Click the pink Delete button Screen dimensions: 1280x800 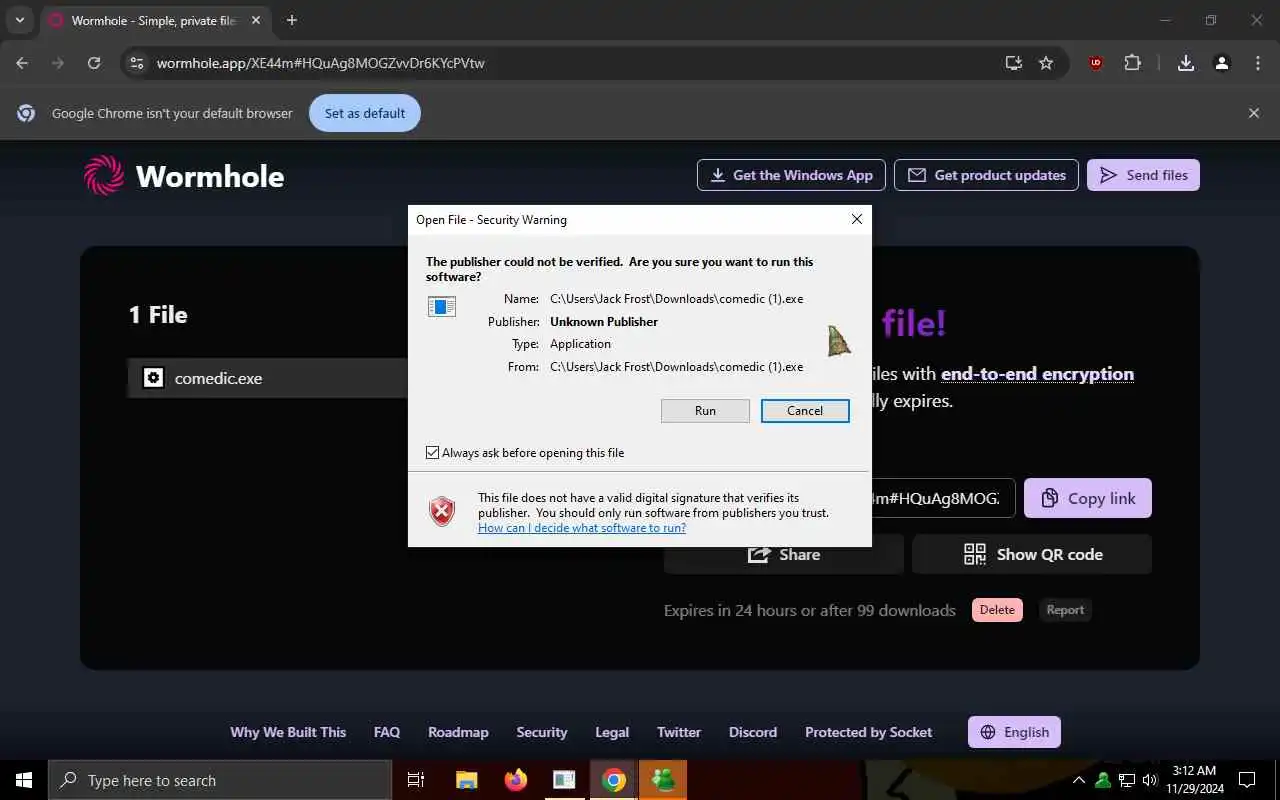point(997,610)
